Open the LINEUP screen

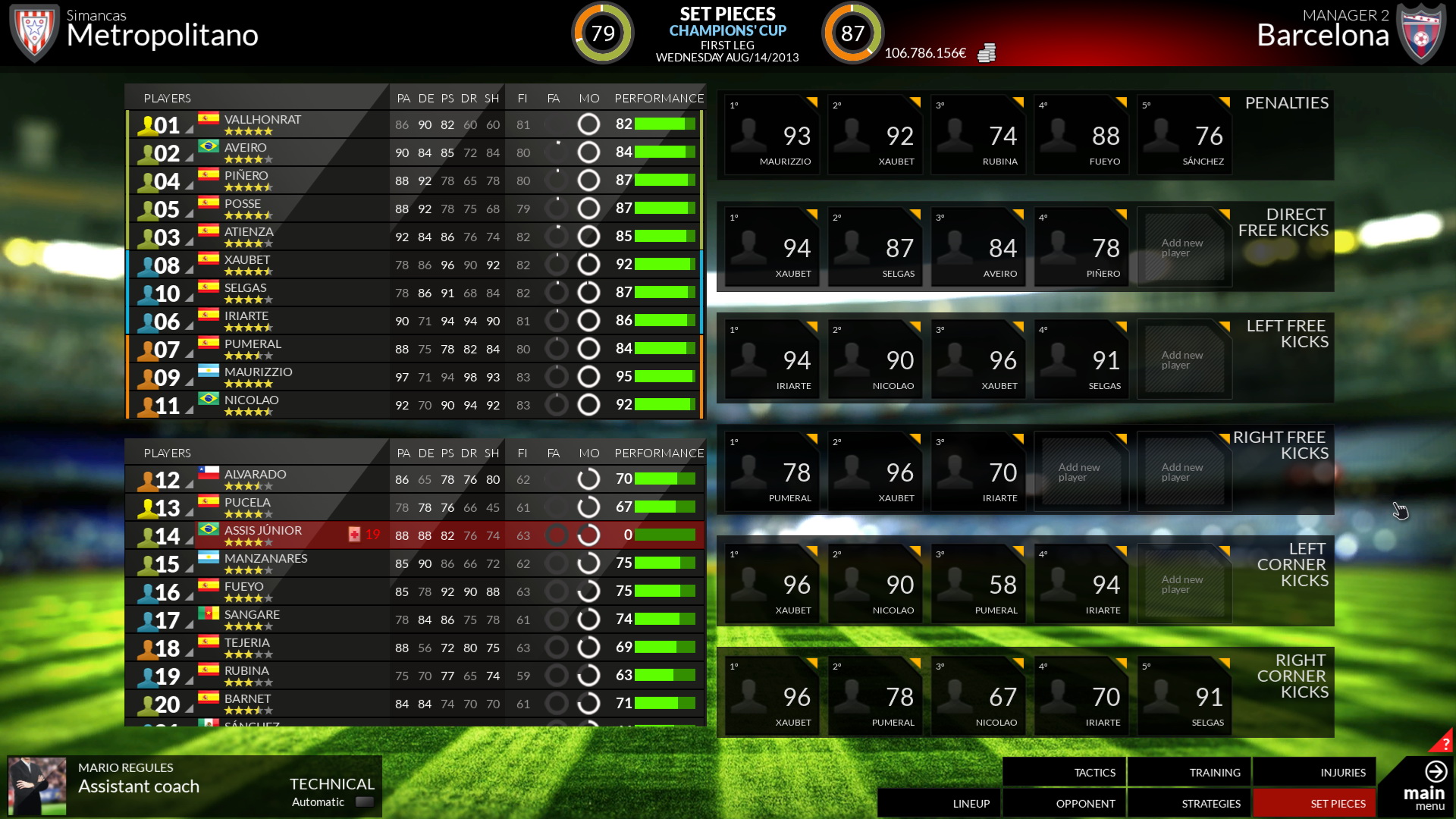971,803
